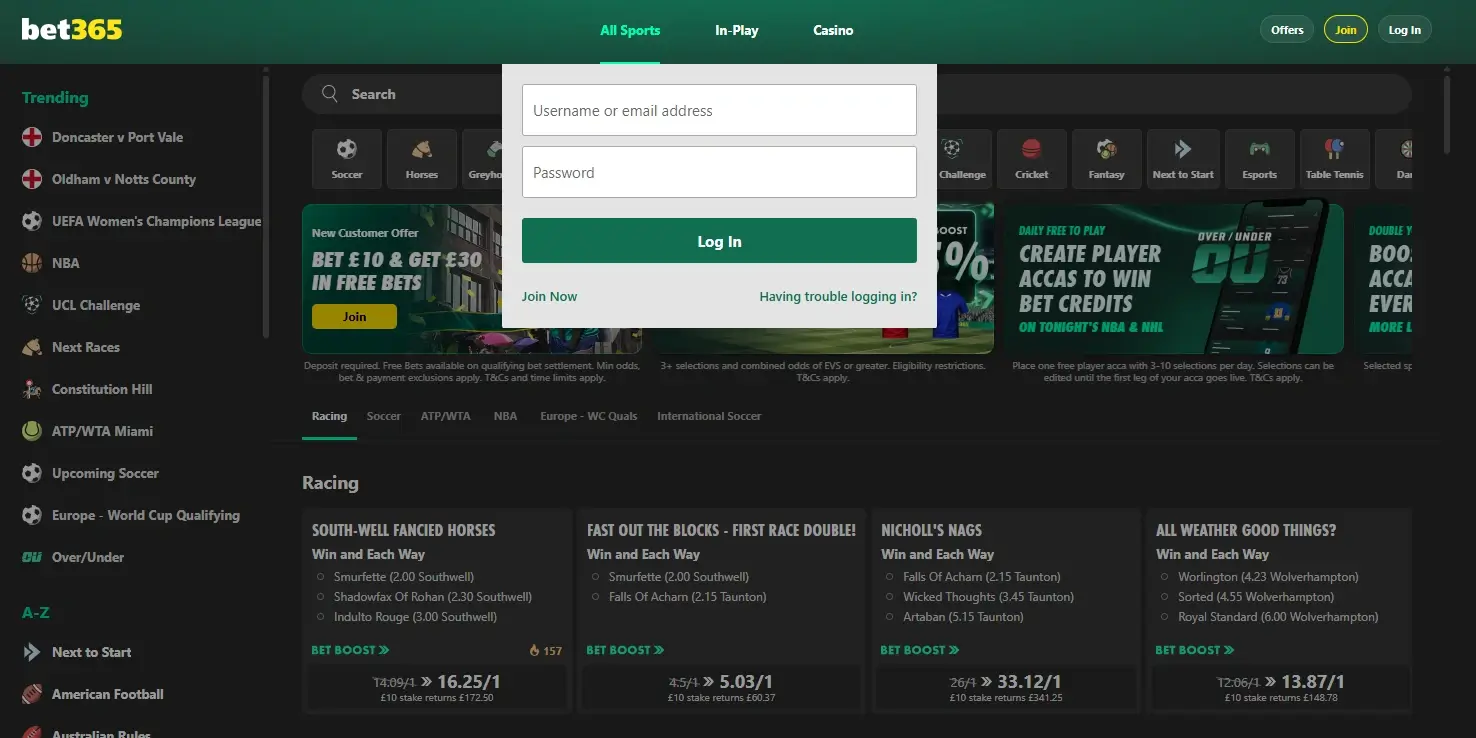
Task: Click the search magnifier icon
Action: pos(329,93)
